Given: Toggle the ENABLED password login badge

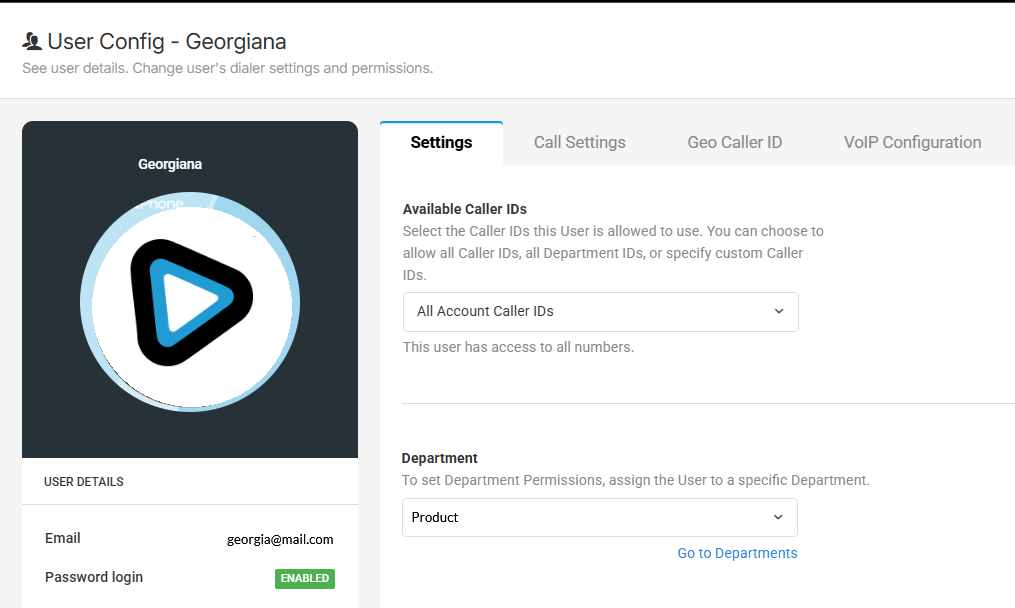Looking at the screenshot, I should click(x=305, y=578).
